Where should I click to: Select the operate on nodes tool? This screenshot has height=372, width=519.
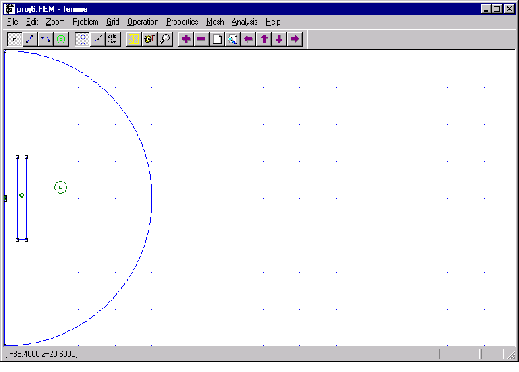[14, 39]
